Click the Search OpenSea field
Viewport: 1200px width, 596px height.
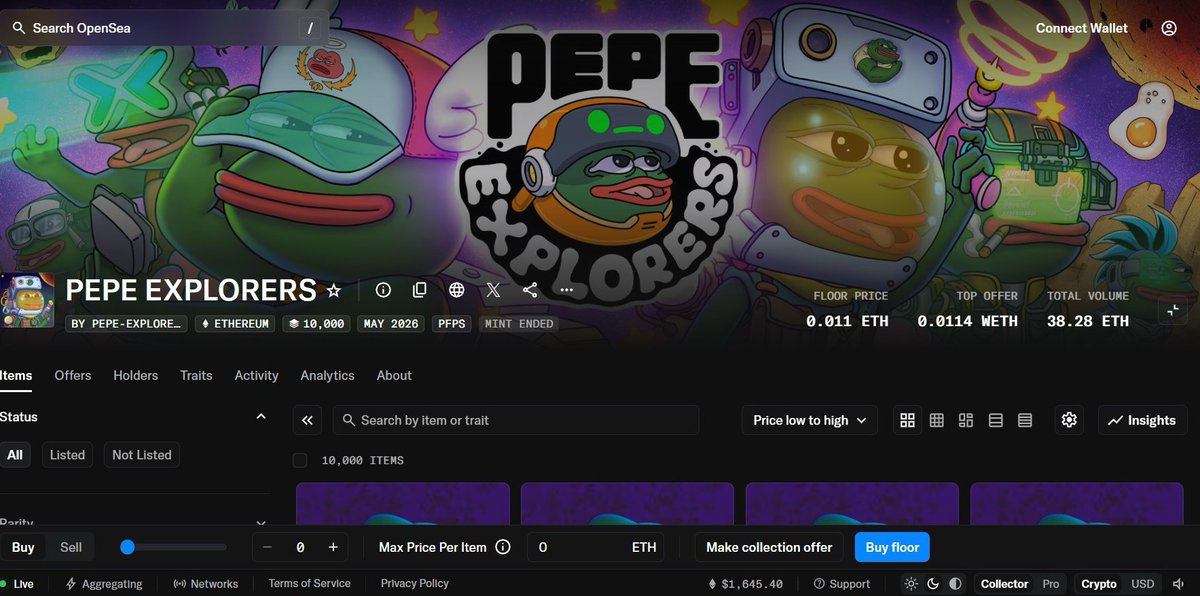click(x=165, y=28)
